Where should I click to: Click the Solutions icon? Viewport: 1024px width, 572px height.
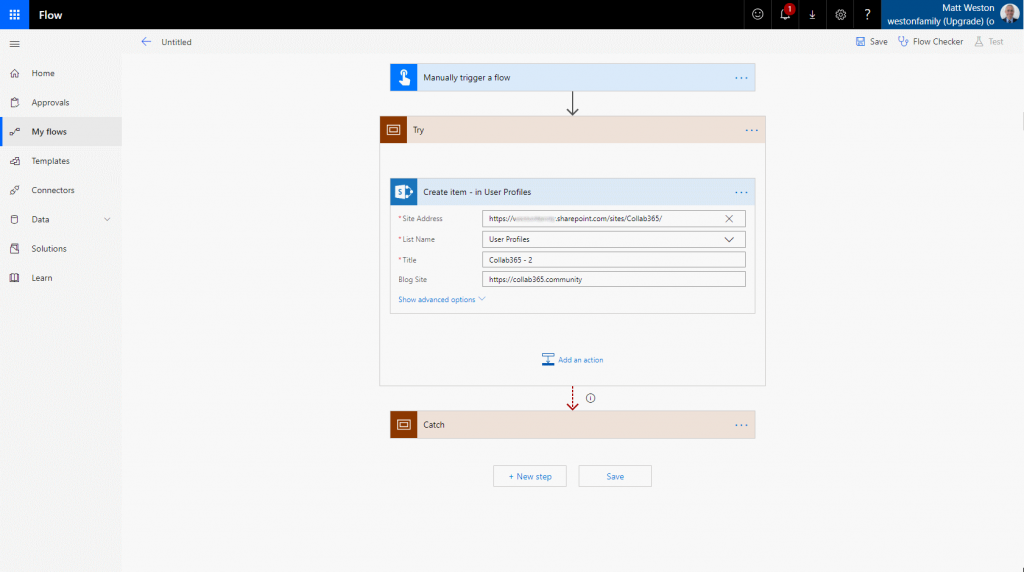(14, 249)
